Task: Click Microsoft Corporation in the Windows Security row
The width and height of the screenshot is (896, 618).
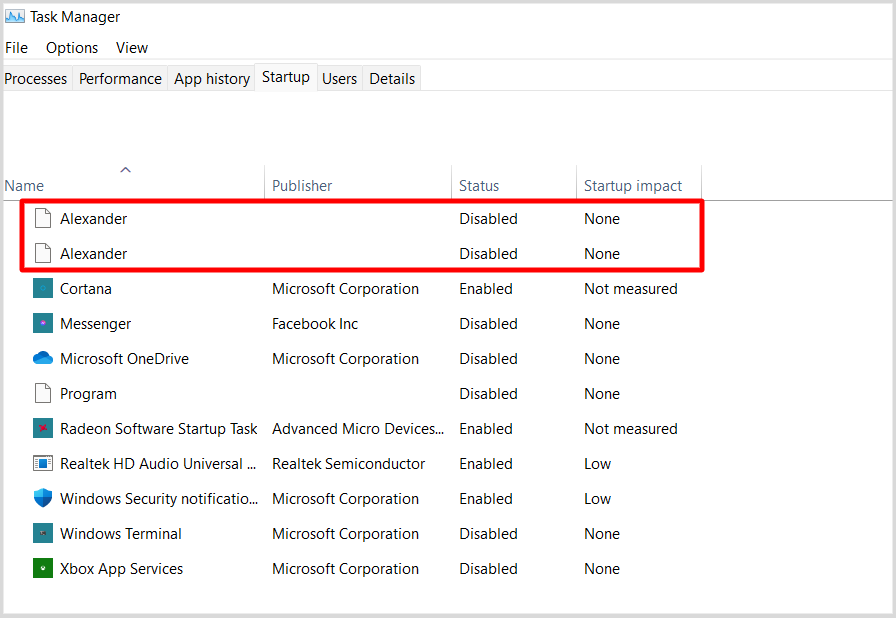Action: click(x=345, y=499)
